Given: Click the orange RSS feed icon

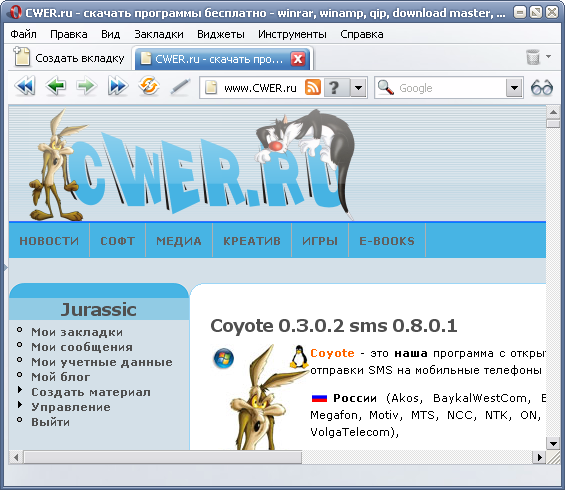Looking at the screenshot, I should (313, 87).
